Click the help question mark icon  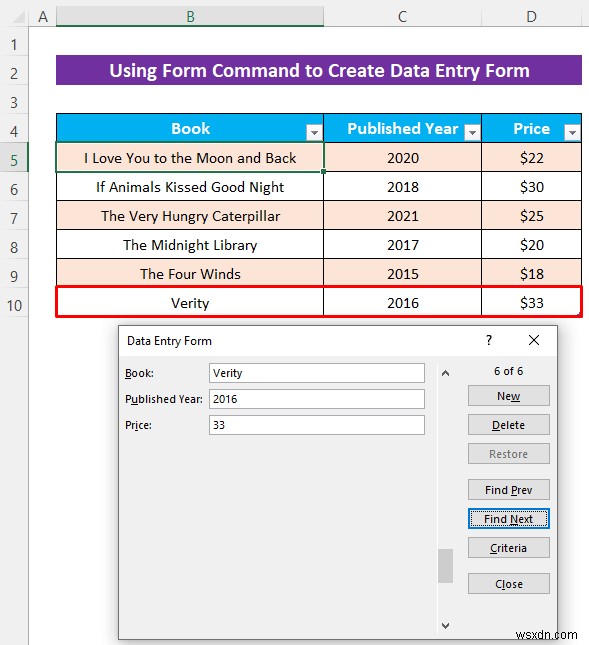point(489,340)
